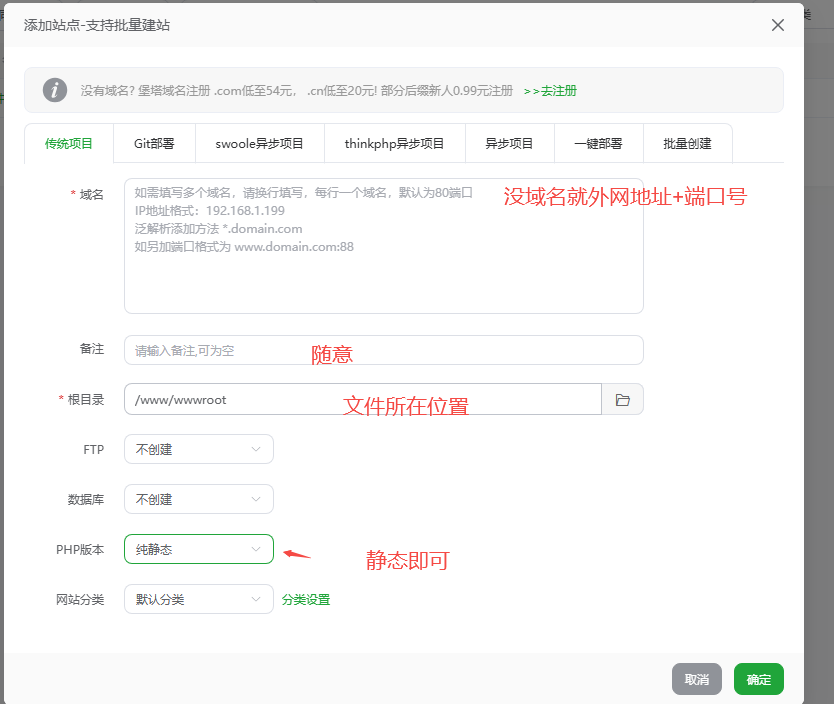Image resolution: width=834 pixels, height=704 pixels.
Task: Switch to the 批量创建 tab
Action: coord(687,144)
